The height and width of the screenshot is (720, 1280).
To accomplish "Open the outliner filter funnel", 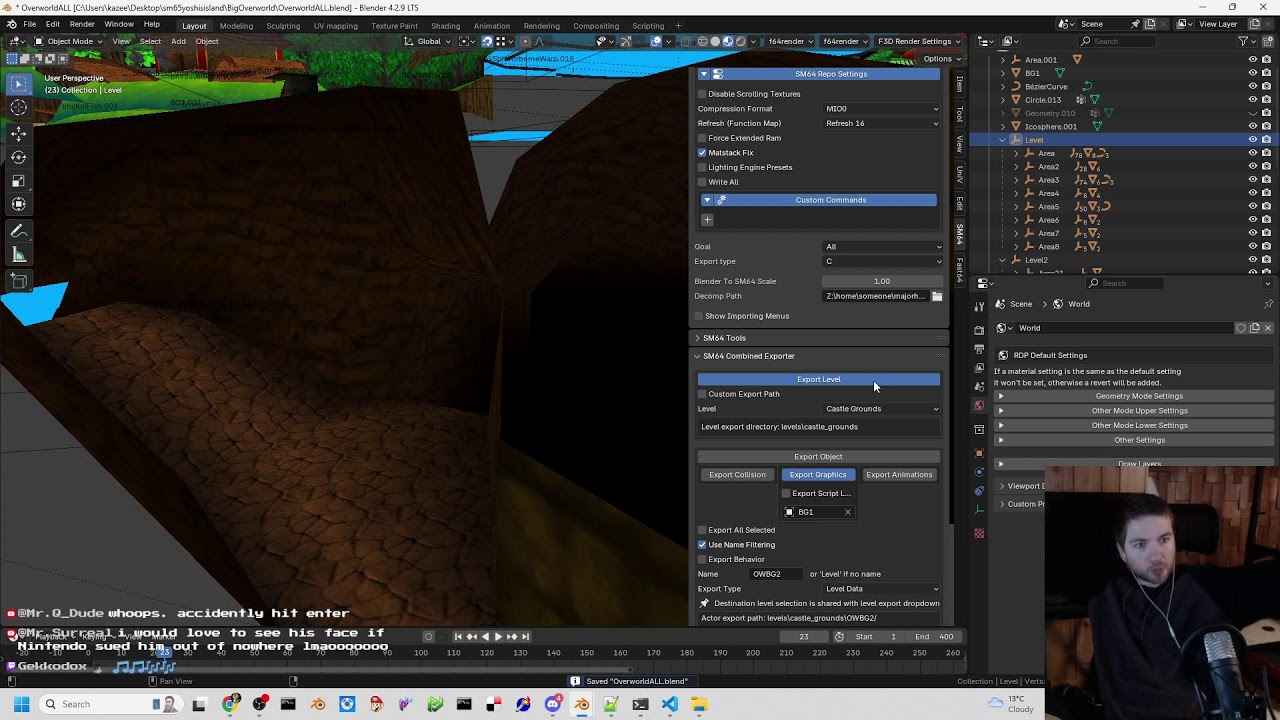I will tap(1243, 41).
